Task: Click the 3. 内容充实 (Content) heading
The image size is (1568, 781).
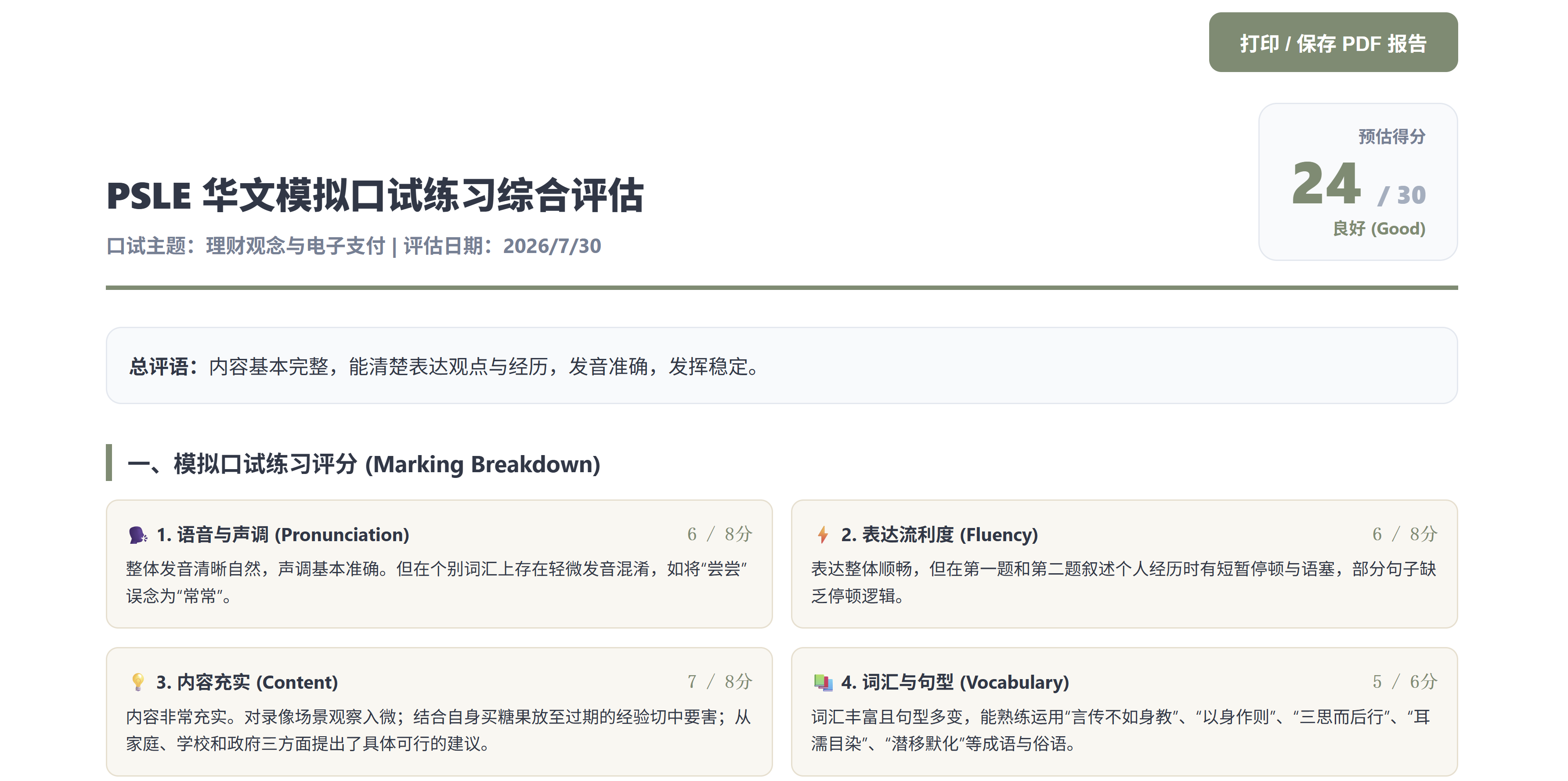Action: pos(247,682)
